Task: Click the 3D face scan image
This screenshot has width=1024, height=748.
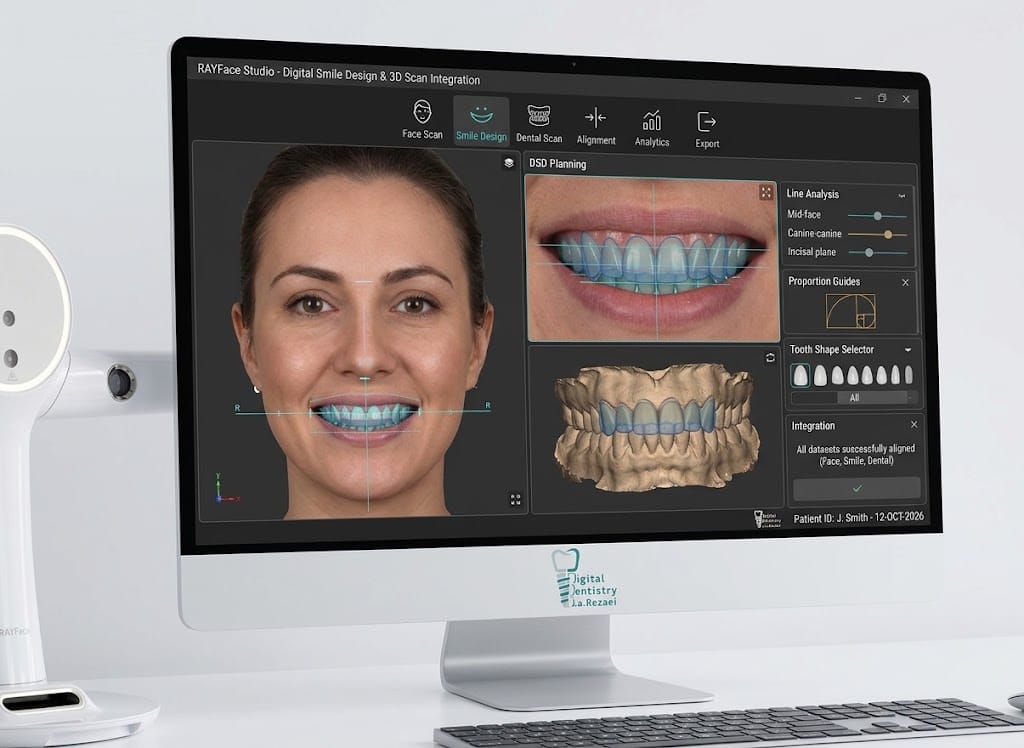Action: click(364, 332)
